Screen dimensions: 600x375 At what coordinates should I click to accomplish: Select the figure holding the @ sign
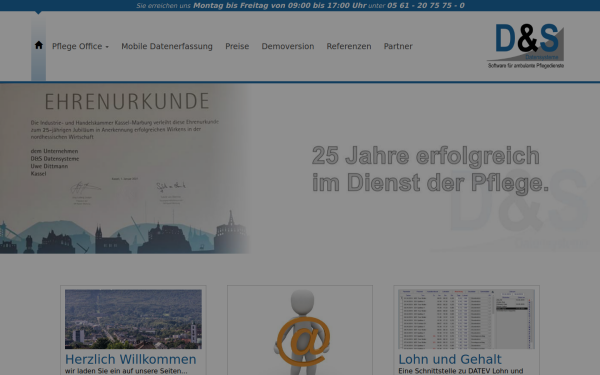(x=302, y=332)
